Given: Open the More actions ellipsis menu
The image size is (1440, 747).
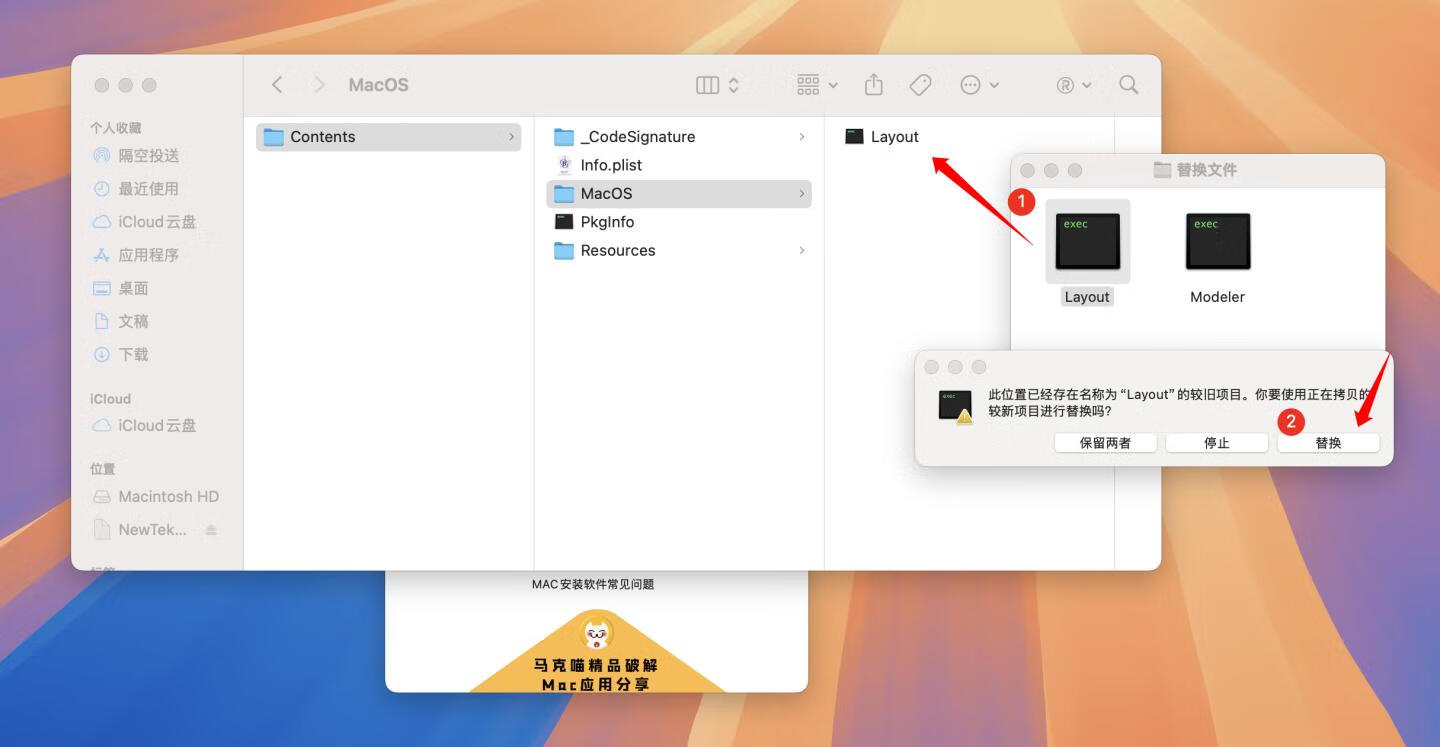Looking at the screenshot, I should 979,85.
